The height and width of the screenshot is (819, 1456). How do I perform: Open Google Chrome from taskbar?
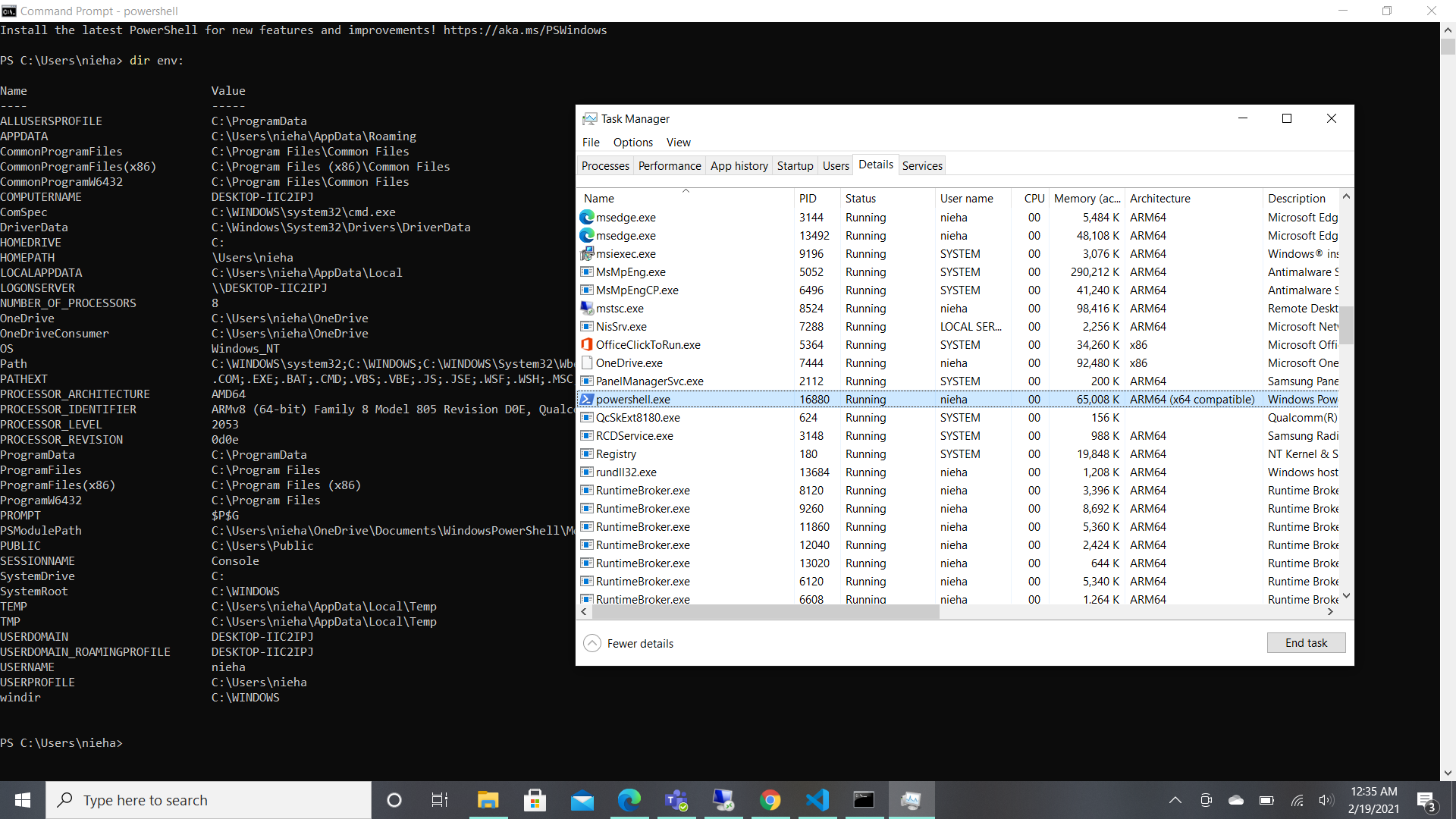[770, 800]
